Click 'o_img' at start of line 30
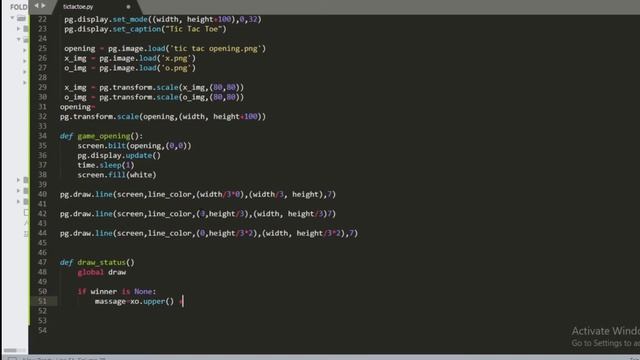Screen dimensions: 640x360 point(75,97)
